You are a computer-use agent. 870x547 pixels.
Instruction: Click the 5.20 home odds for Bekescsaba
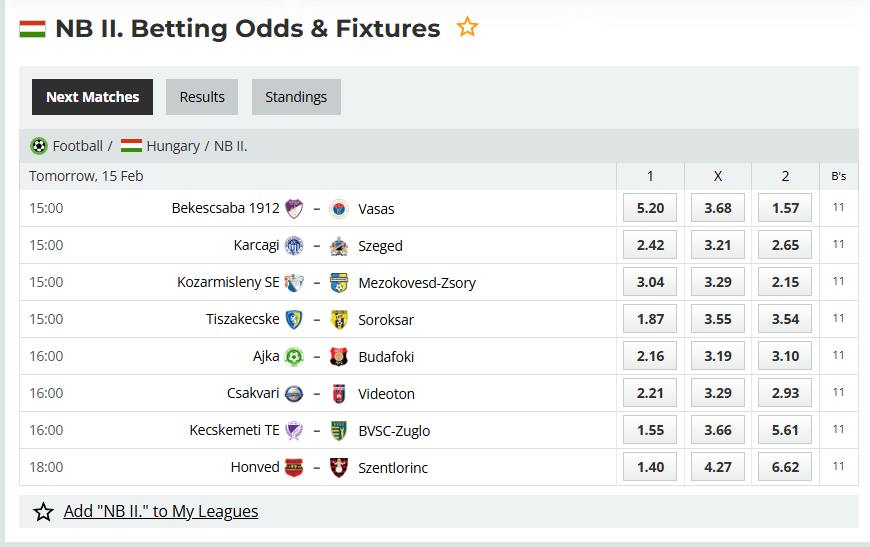[x=650, y=208]
